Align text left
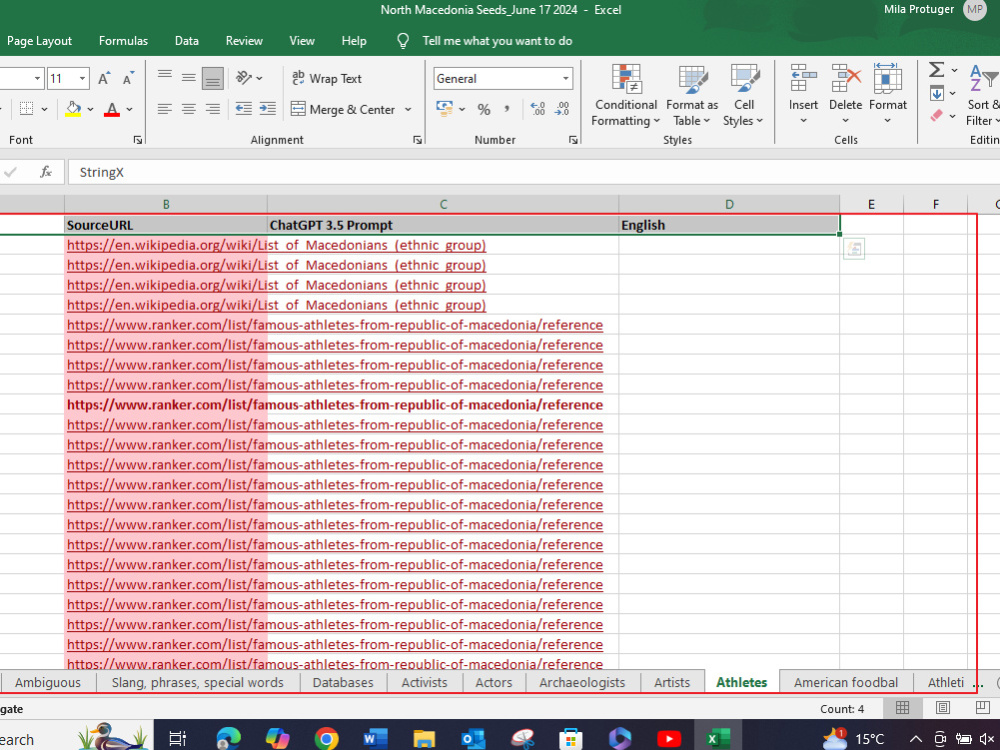Image resolution: width=1000 pixels, height=750 pixels. click(x=165, y=109)
